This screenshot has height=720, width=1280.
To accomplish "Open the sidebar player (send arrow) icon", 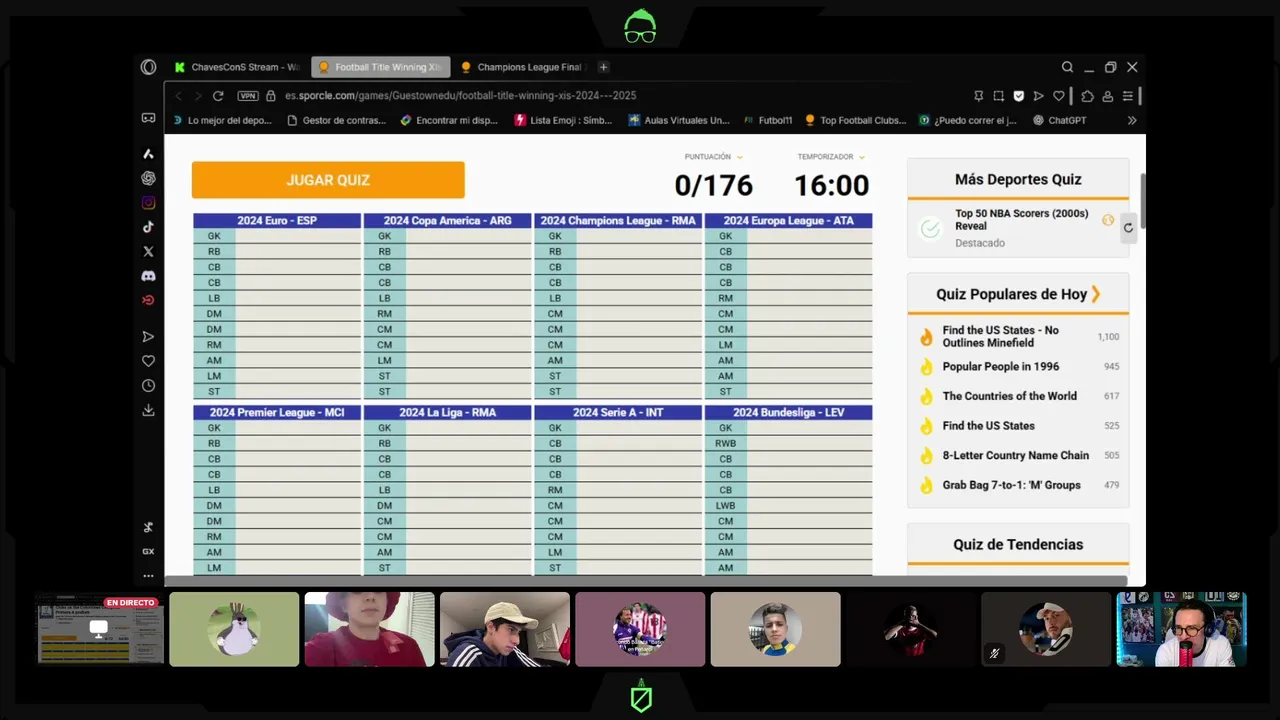I will pos(148,337).
